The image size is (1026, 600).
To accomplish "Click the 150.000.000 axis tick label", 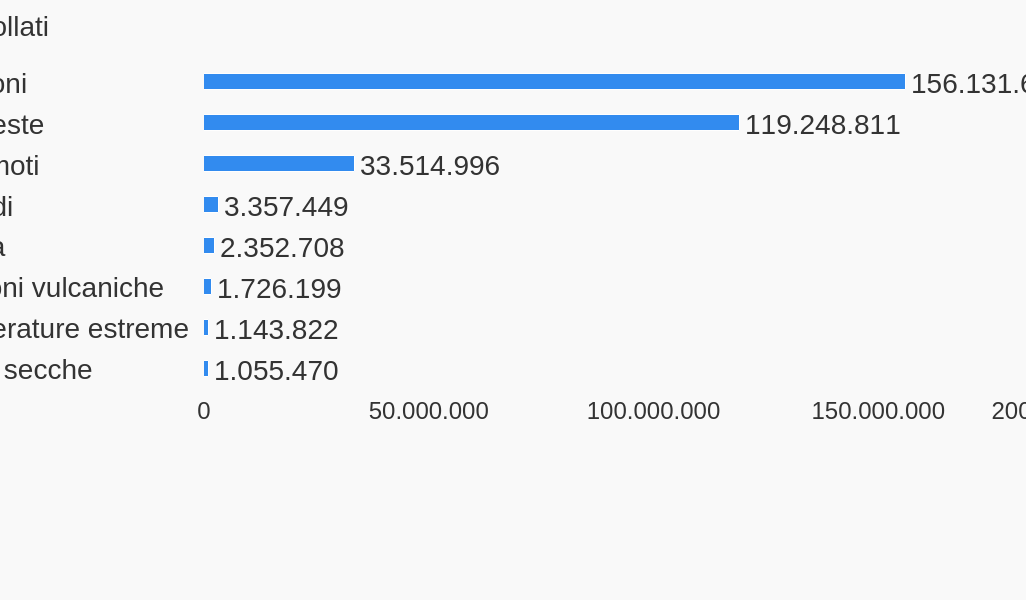I will click(877, 411).
